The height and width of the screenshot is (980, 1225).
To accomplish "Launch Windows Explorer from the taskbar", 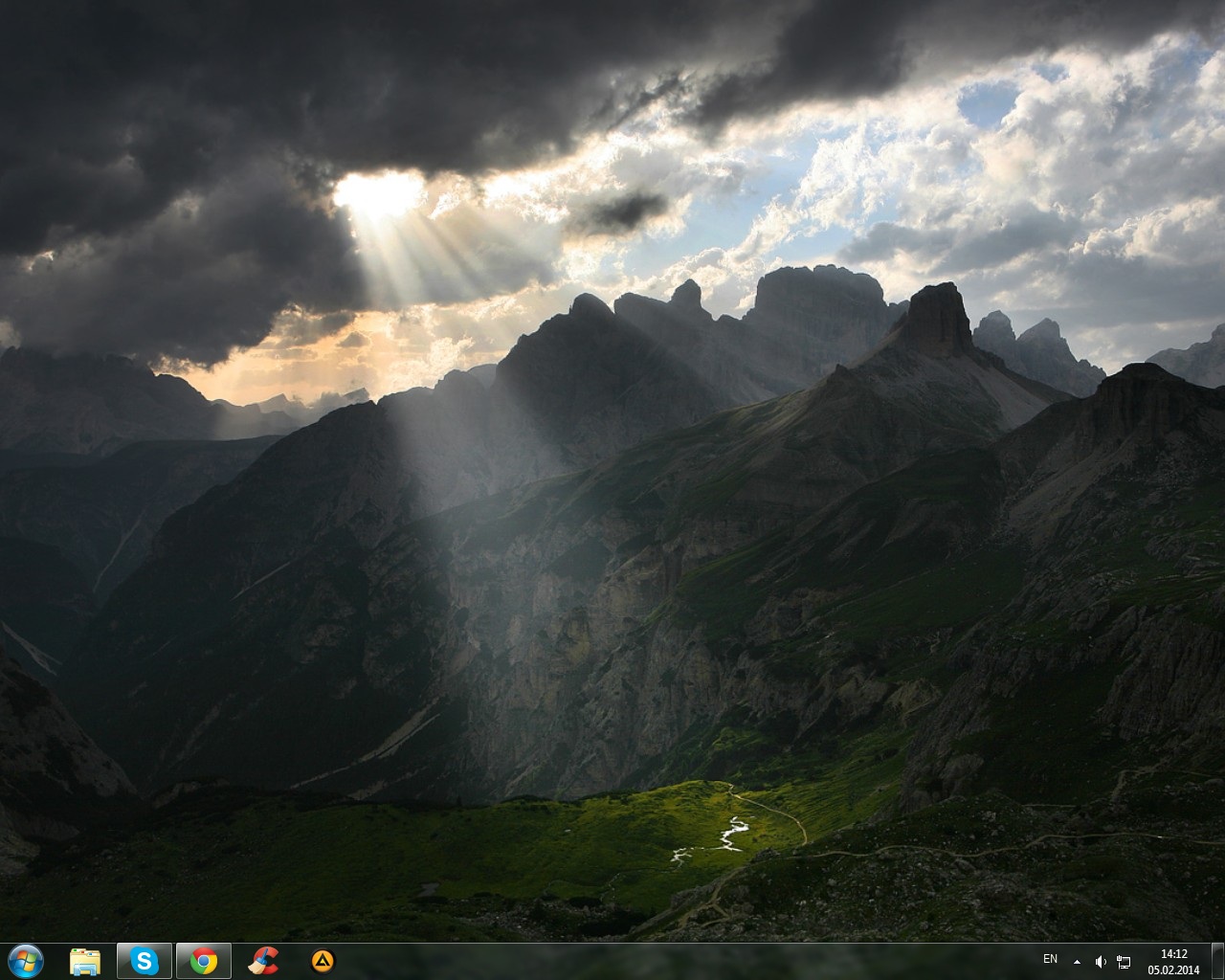I will pyautogui.click(x=85, y=961).
